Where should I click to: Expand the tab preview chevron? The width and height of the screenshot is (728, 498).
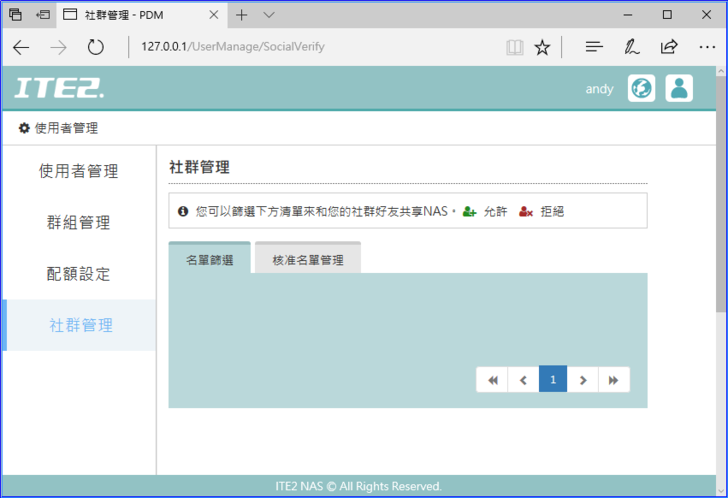(x=269, y=15)
